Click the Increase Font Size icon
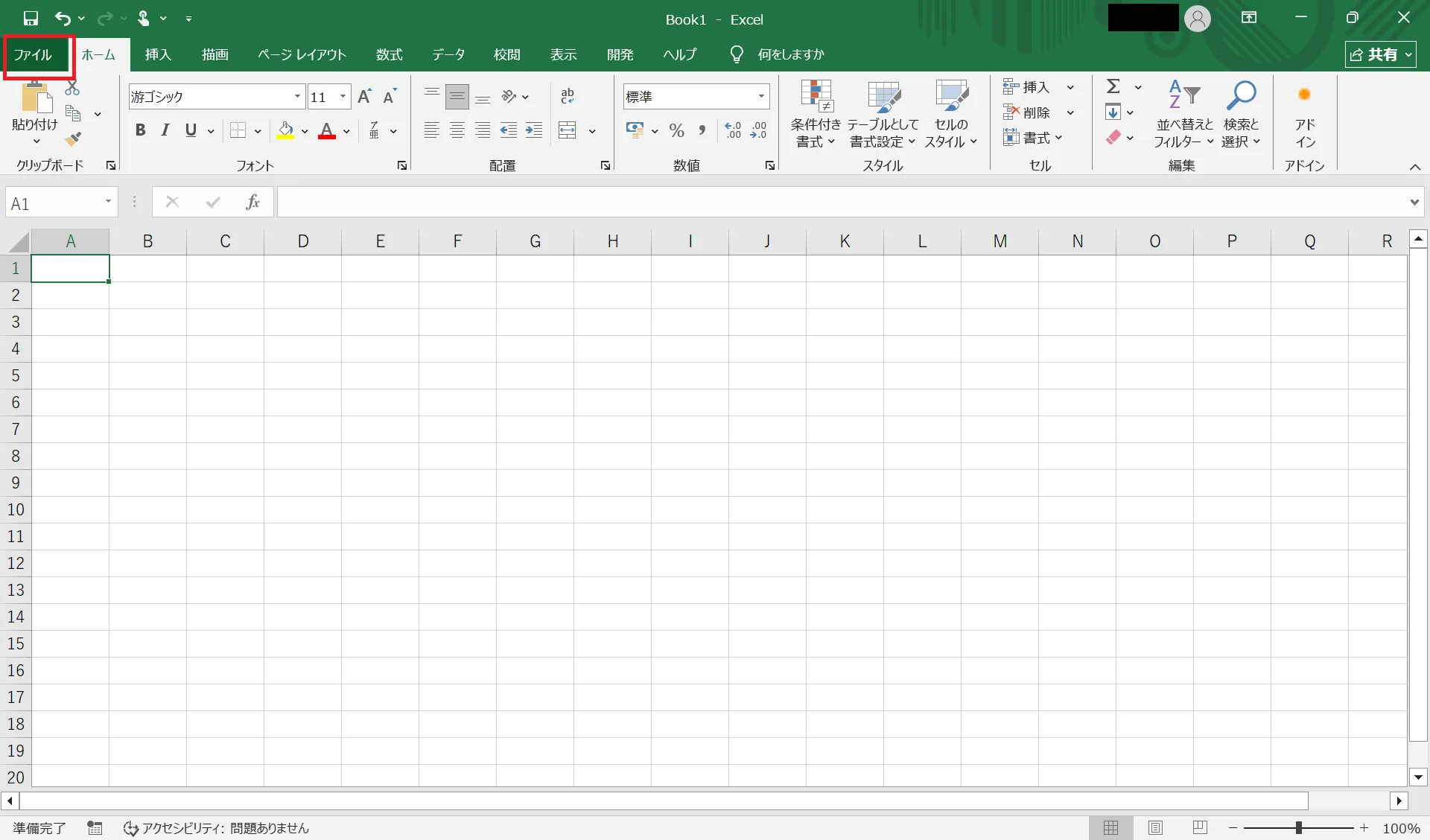Screen dimensions: 1430x840 (364, 96)
